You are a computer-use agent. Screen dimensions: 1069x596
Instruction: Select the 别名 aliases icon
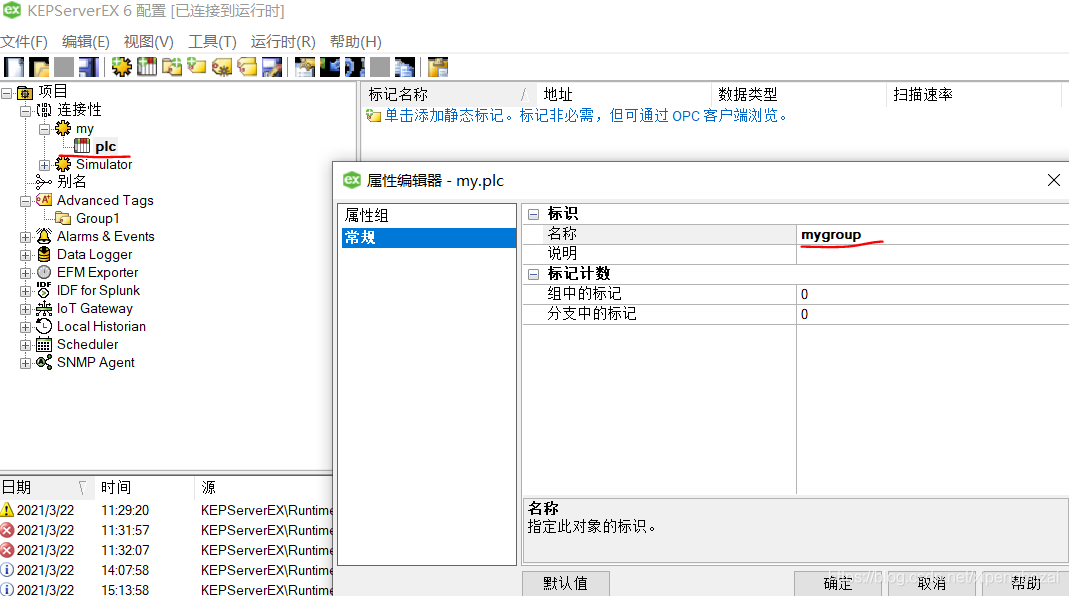(x=44, y=182)
